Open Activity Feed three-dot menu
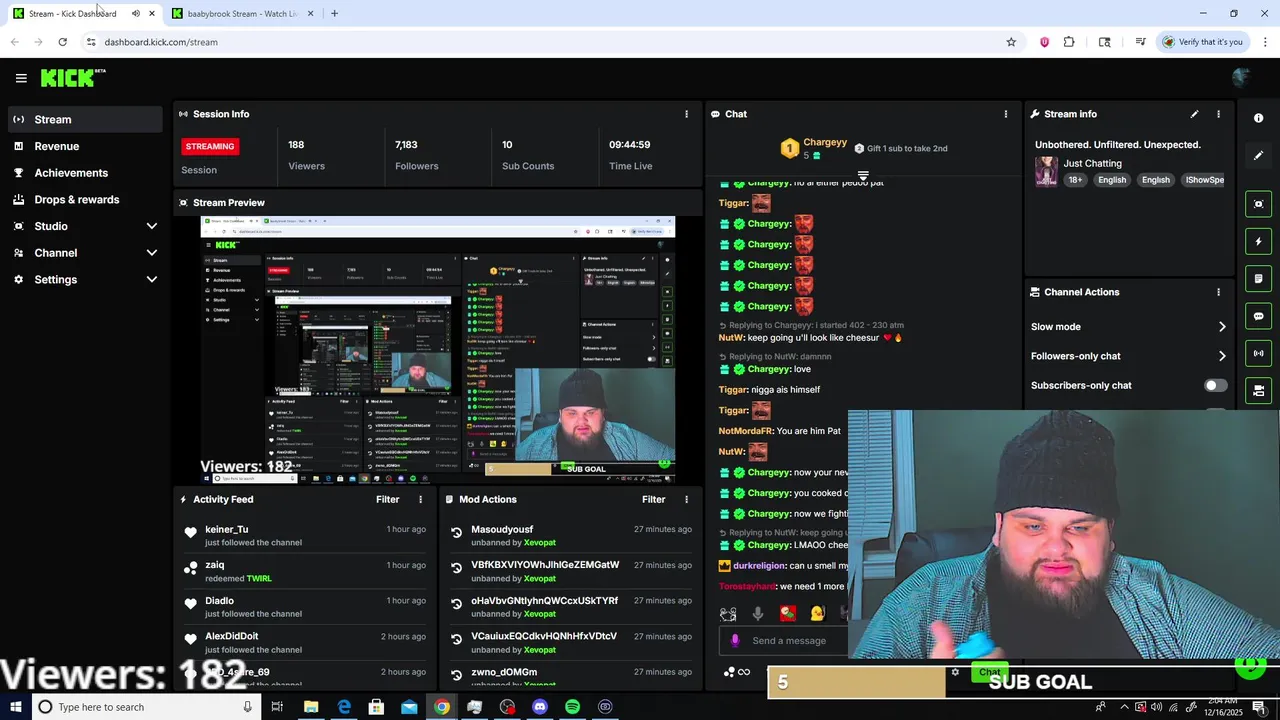 (x=420, y=499)
